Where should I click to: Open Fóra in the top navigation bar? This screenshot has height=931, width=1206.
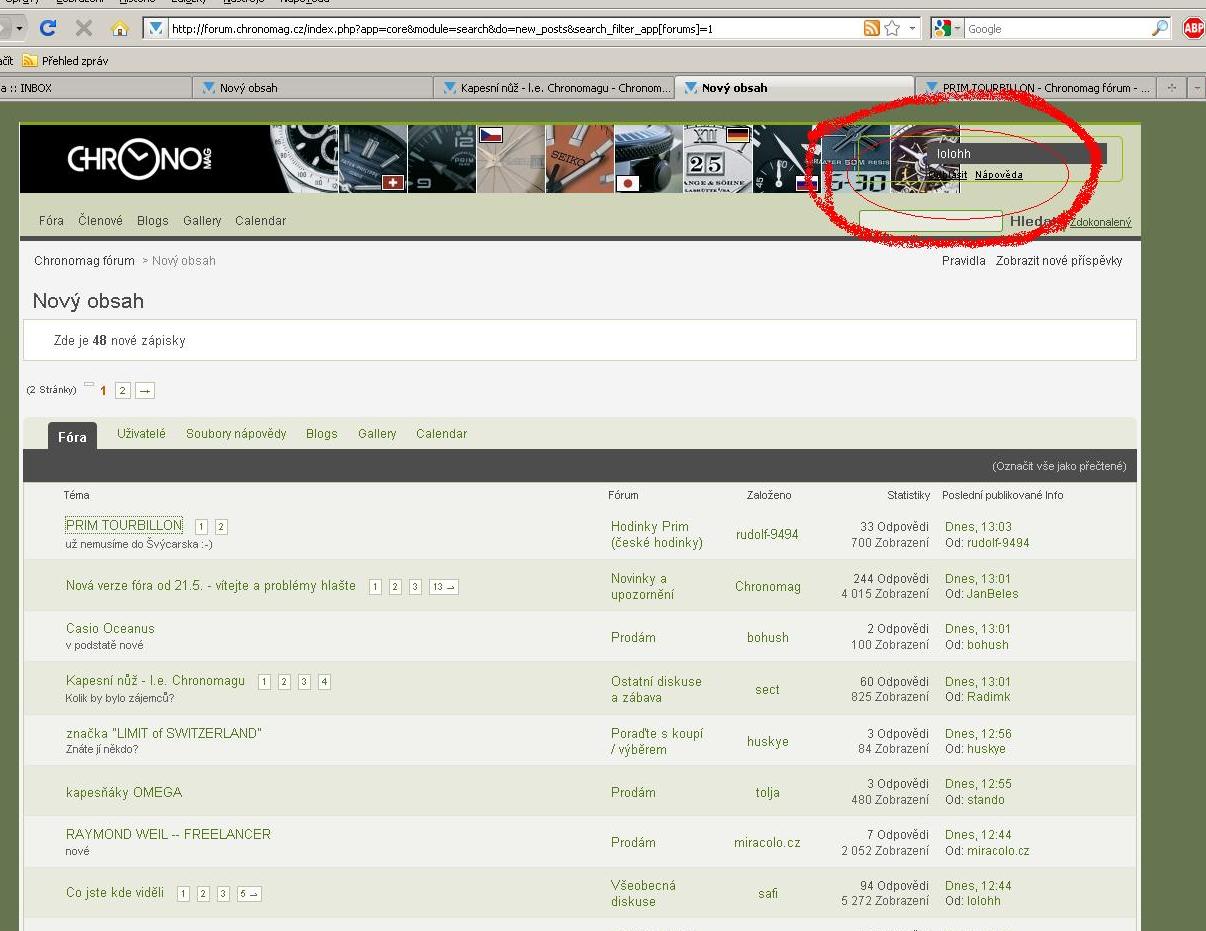51,221
